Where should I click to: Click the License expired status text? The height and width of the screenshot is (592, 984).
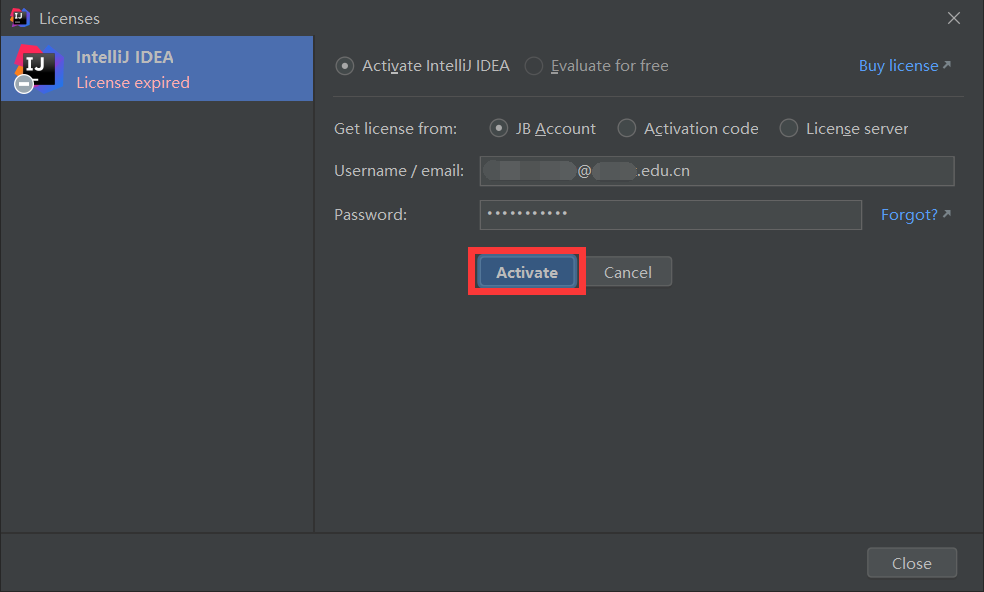[x=133, y=83]
